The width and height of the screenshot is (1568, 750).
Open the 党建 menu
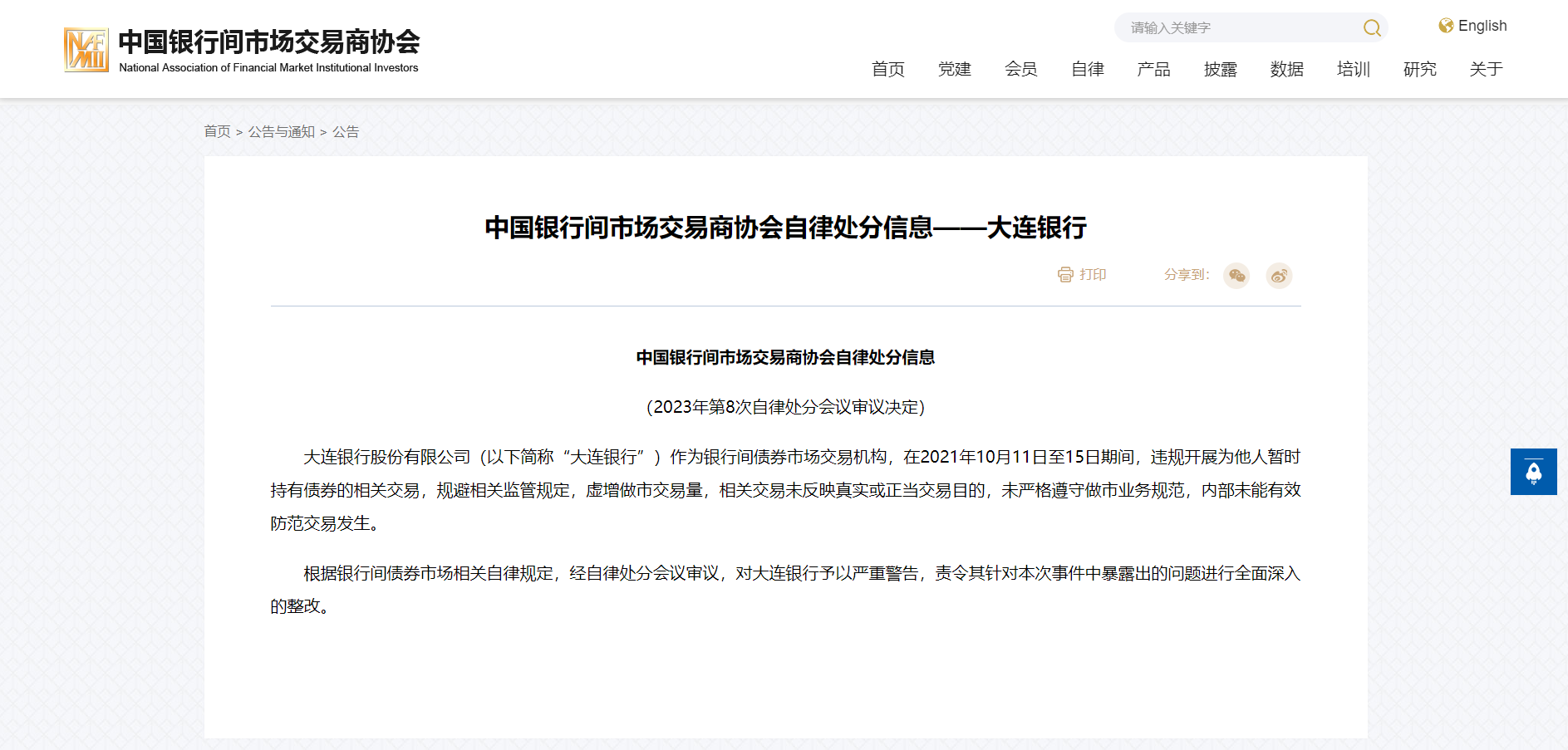tap(954, 69)
